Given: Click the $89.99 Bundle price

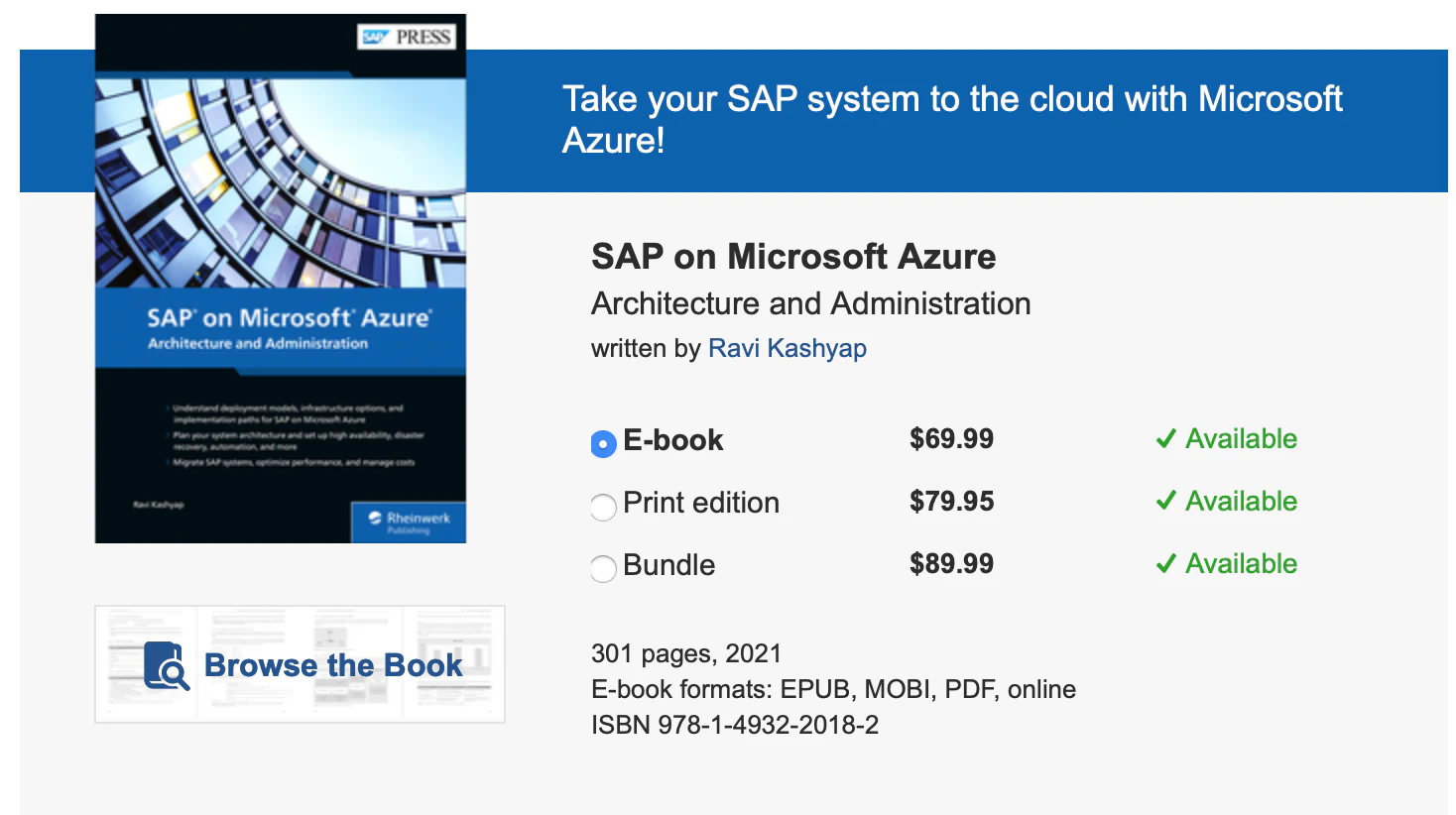Looking at the screenshot, I should point(951,564).
